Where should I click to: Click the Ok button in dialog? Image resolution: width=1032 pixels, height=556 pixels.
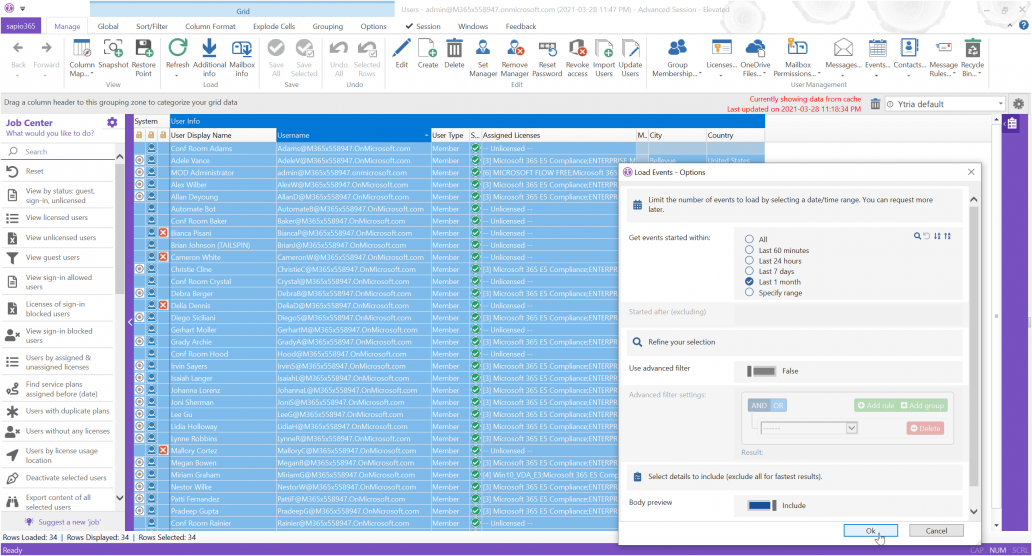coord(871,530)
